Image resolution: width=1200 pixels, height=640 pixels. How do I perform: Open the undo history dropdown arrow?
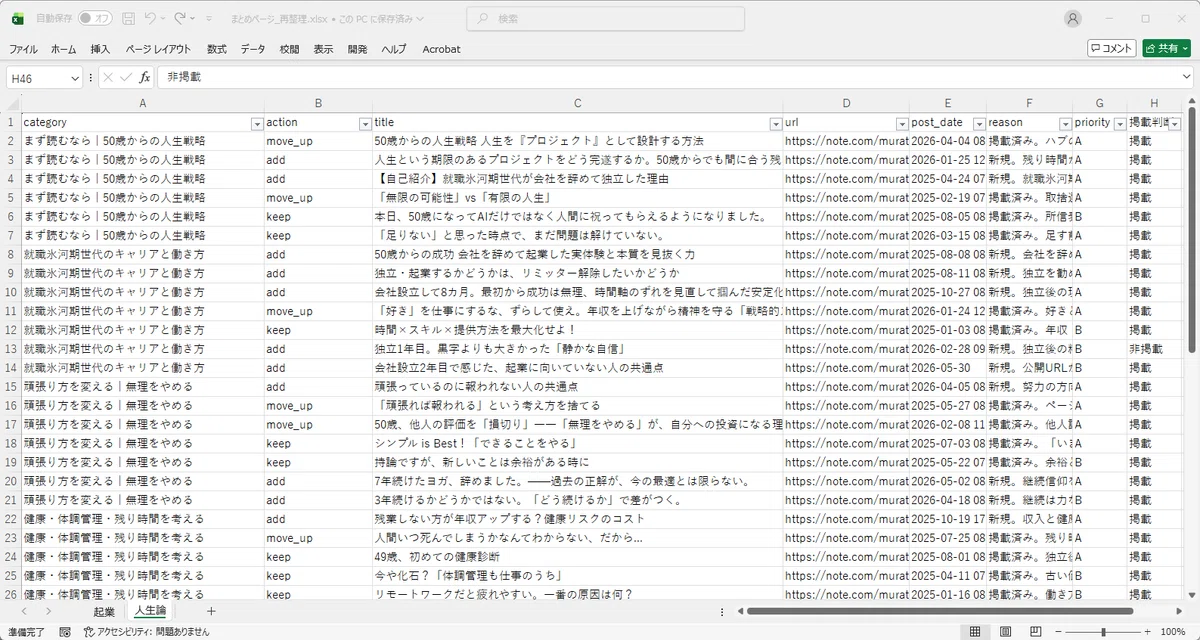click(163, 19)
